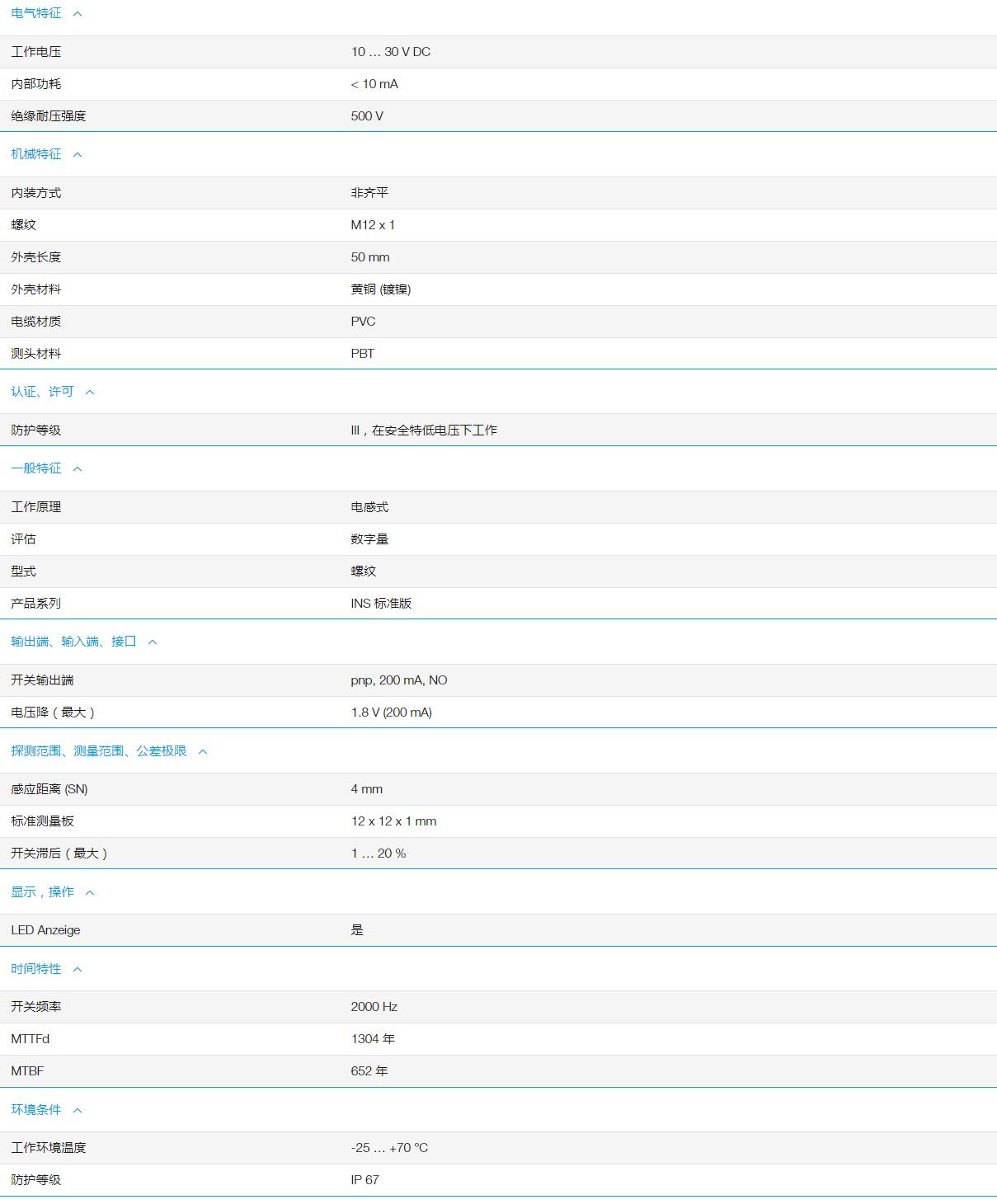
Task: Click the 工作电压 value 10 … 30 V DC
Action: (390, 52)
